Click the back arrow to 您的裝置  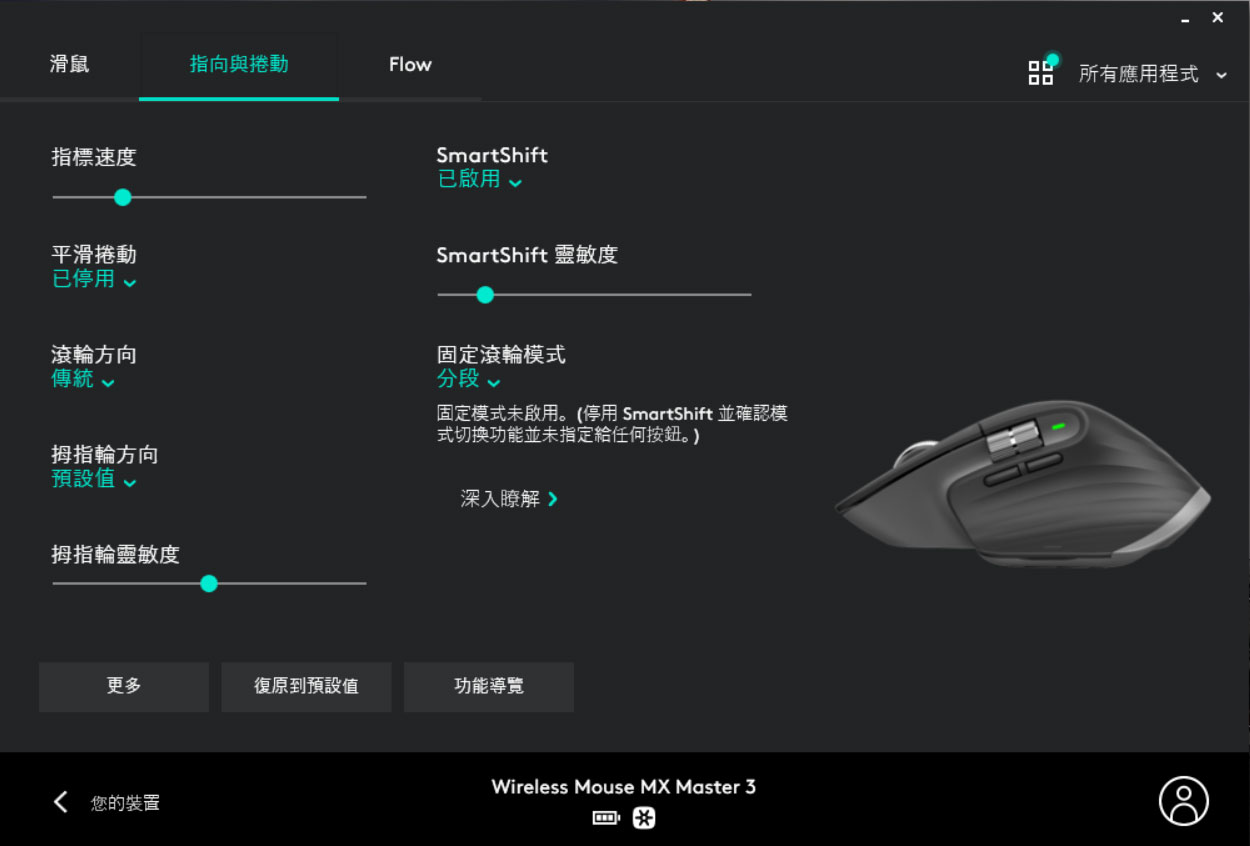(61, 802)
